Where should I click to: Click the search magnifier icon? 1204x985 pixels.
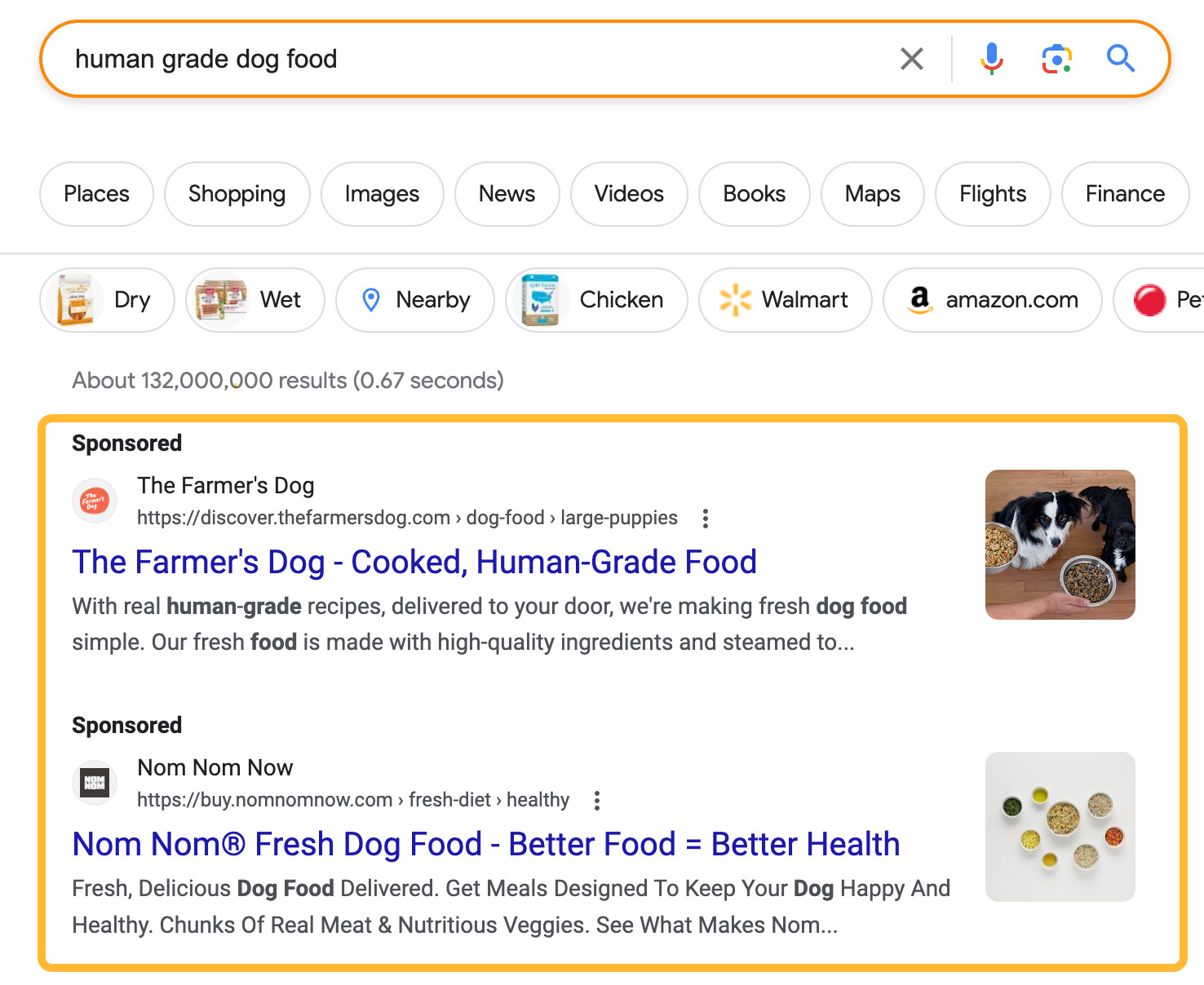tap(1121, 58)
